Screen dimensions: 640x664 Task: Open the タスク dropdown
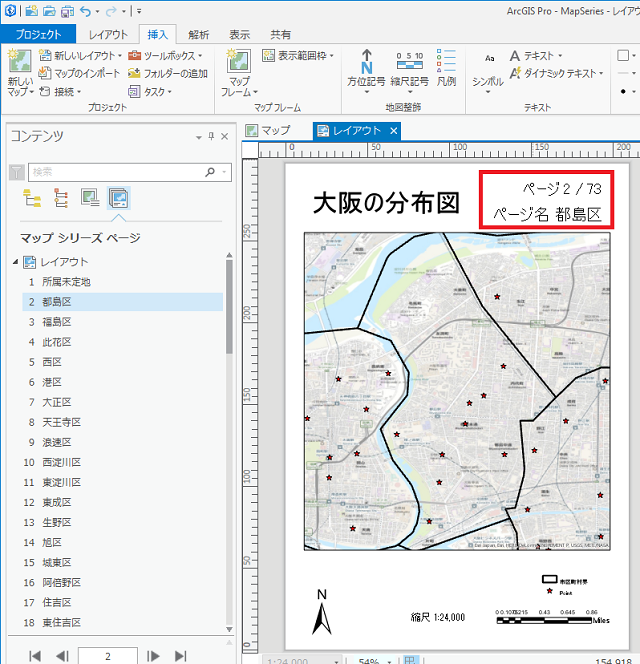pyautogui.click(x=150, y=91)
